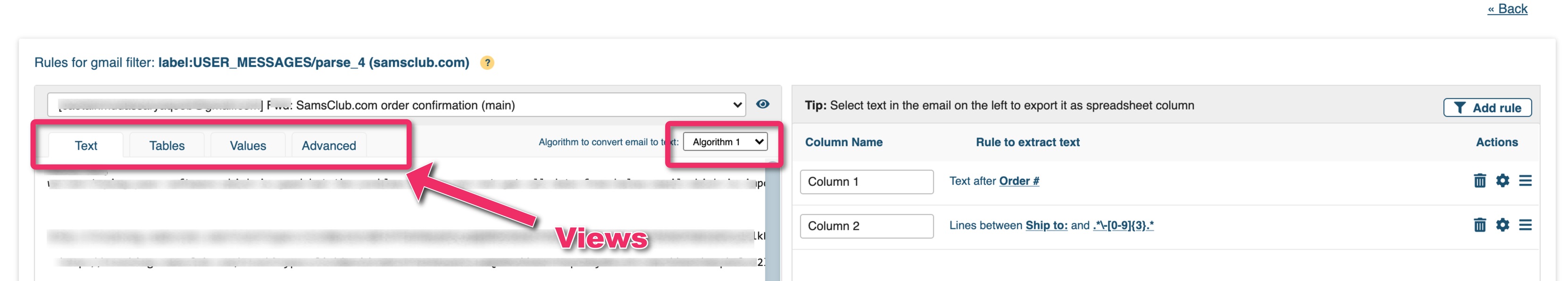Viewport: 1568px width, 281px height.
Task: Go back using the Back link
Action: 1507,8
